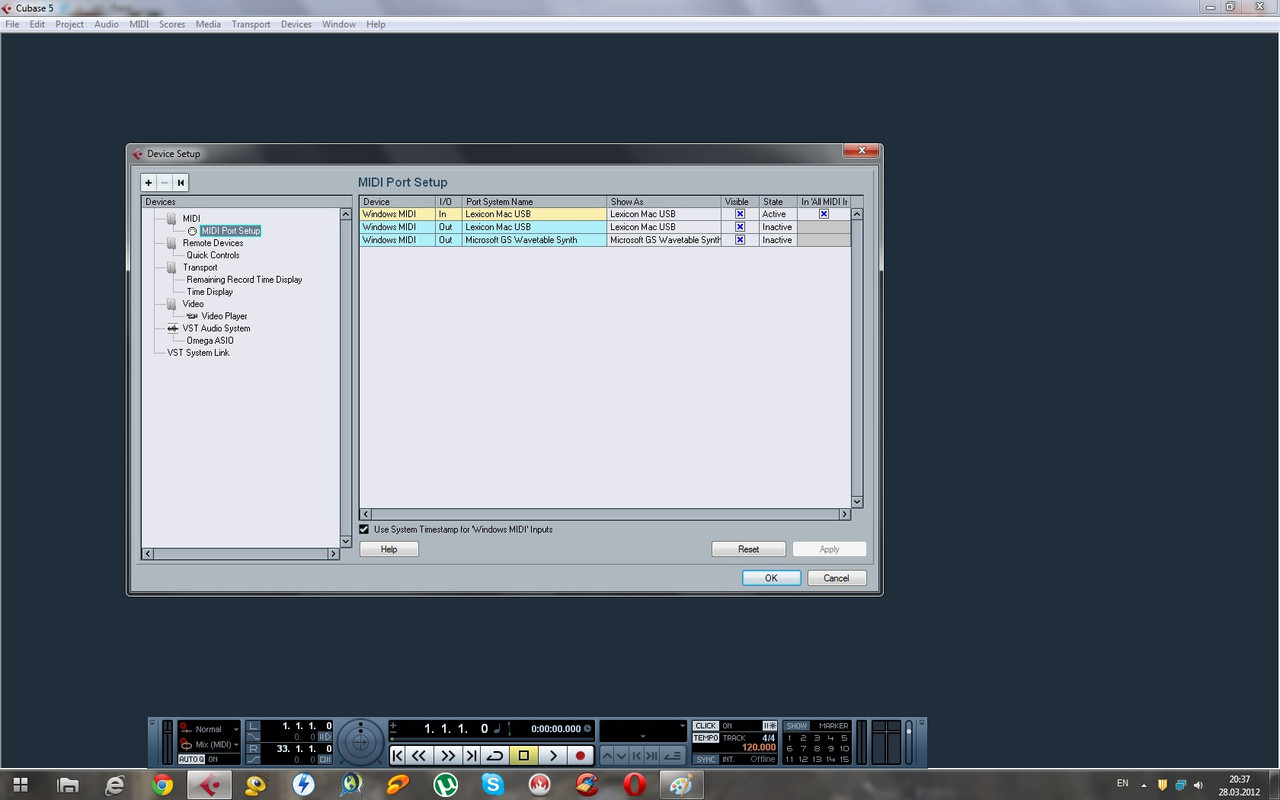The image size is (1280, 800).
Task: Click the devices tree scroll-down arrow
Action: click(x=346, y=541)
